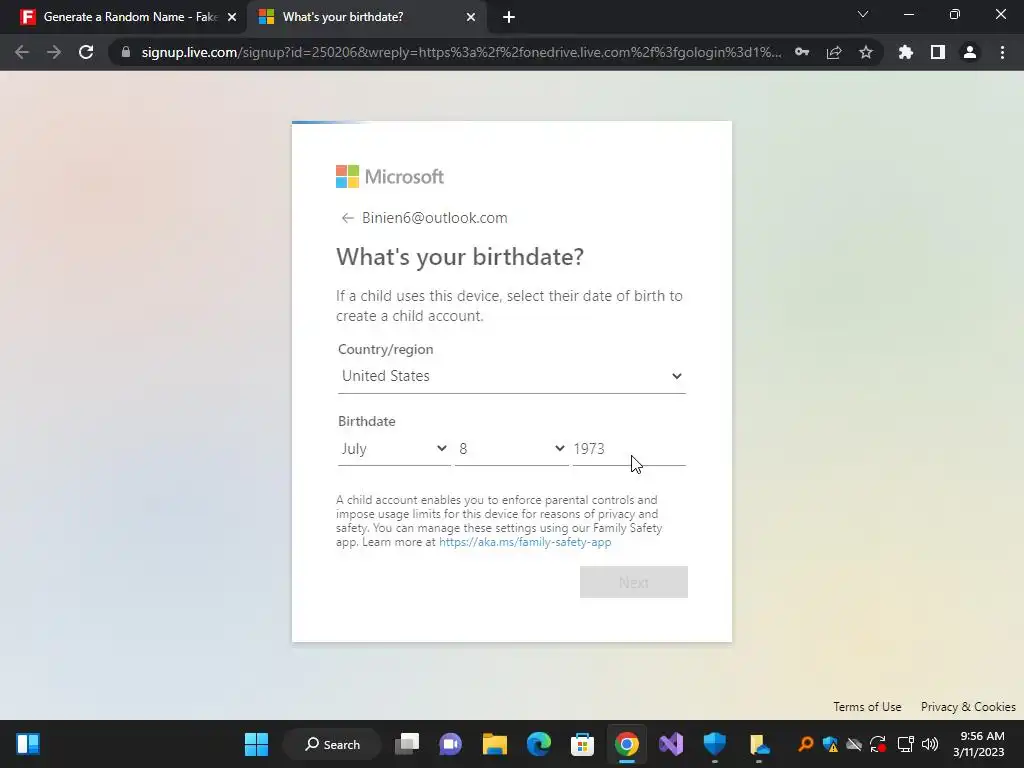This screenshot has height=768, width=1024.
Task: Open the Windows Start menu
Action: (256, 744)
